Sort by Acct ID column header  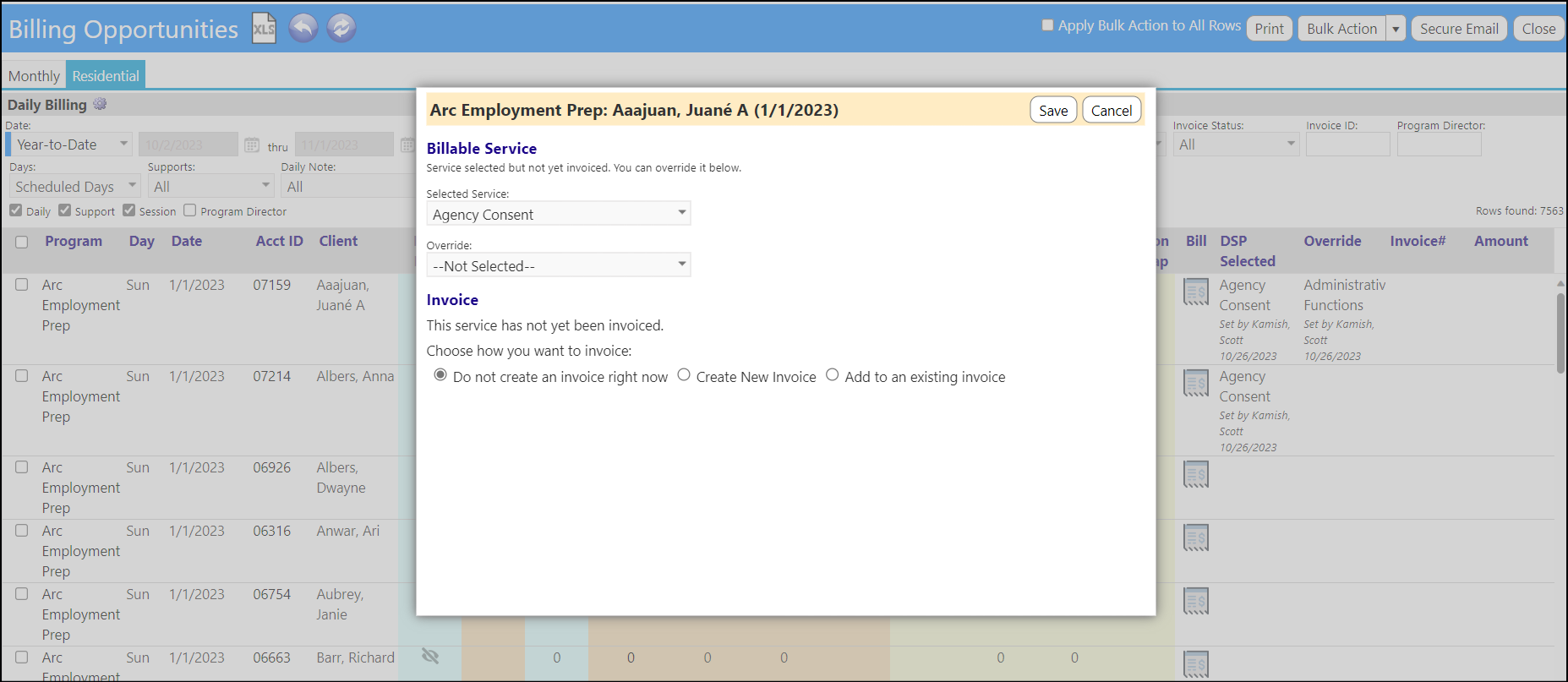[280, 241]
